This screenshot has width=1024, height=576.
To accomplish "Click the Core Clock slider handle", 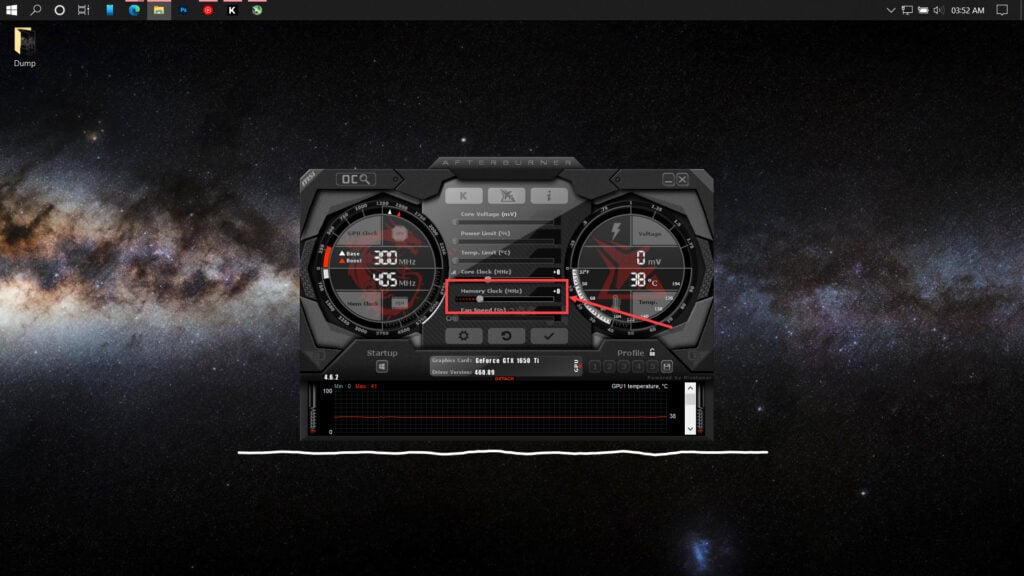I will [x=488, y=280].
